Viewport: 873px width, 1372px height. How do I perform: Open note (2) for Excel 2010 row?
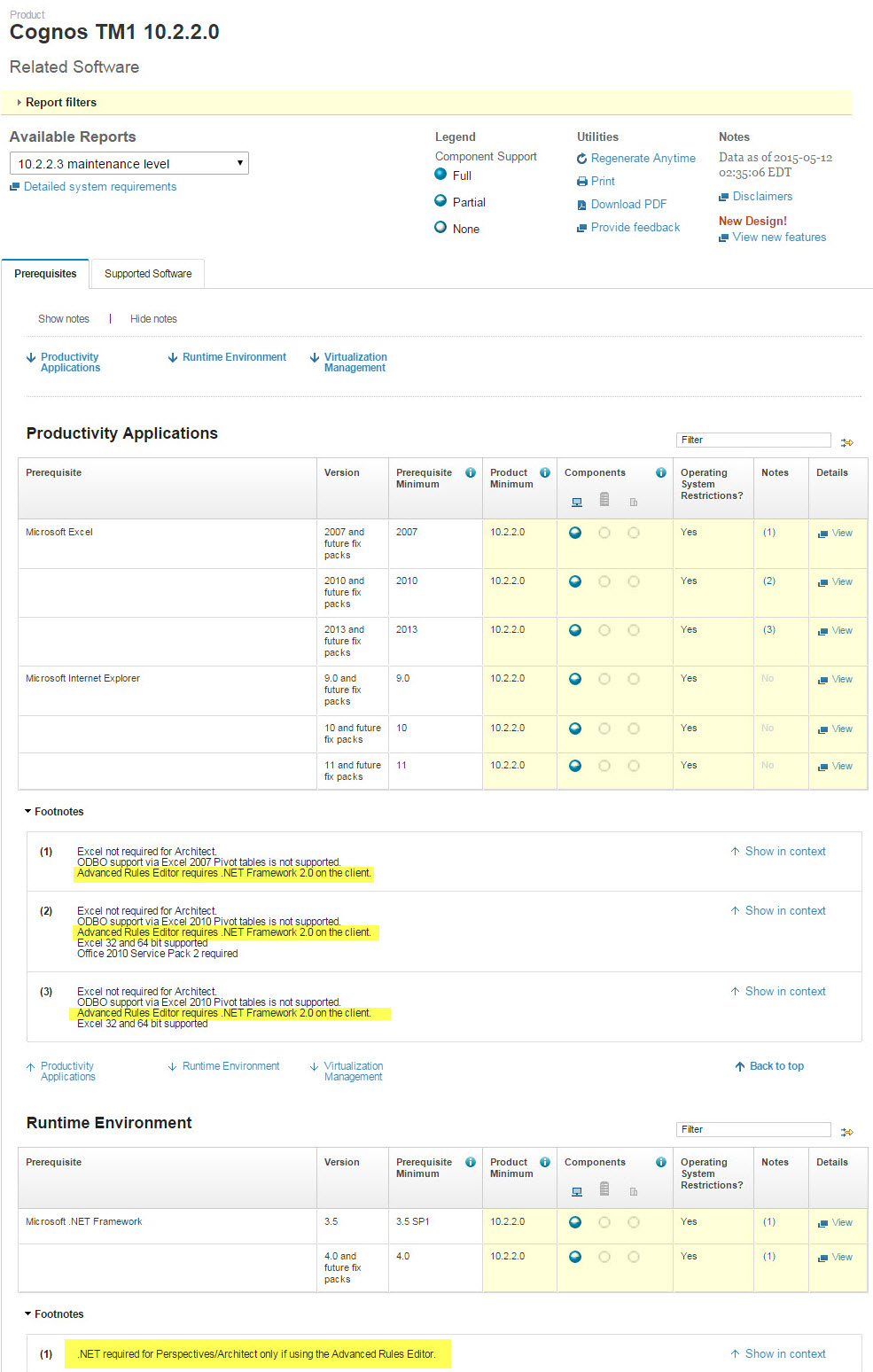coord(769,581)
